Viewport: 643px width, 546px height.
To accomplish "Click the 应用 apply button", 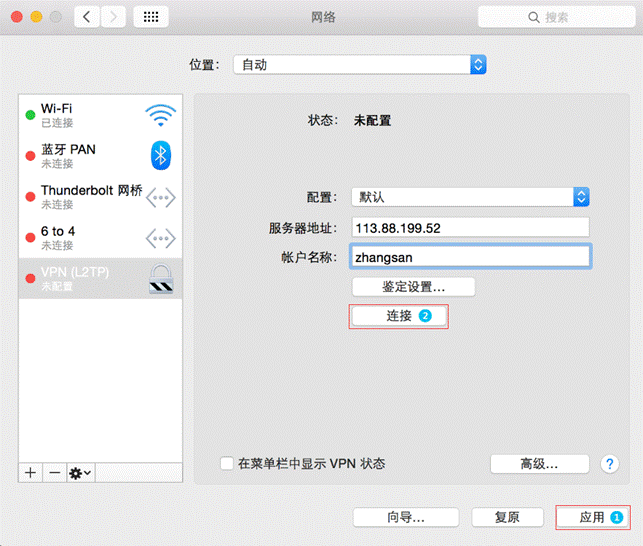I will tap(593, 517).
